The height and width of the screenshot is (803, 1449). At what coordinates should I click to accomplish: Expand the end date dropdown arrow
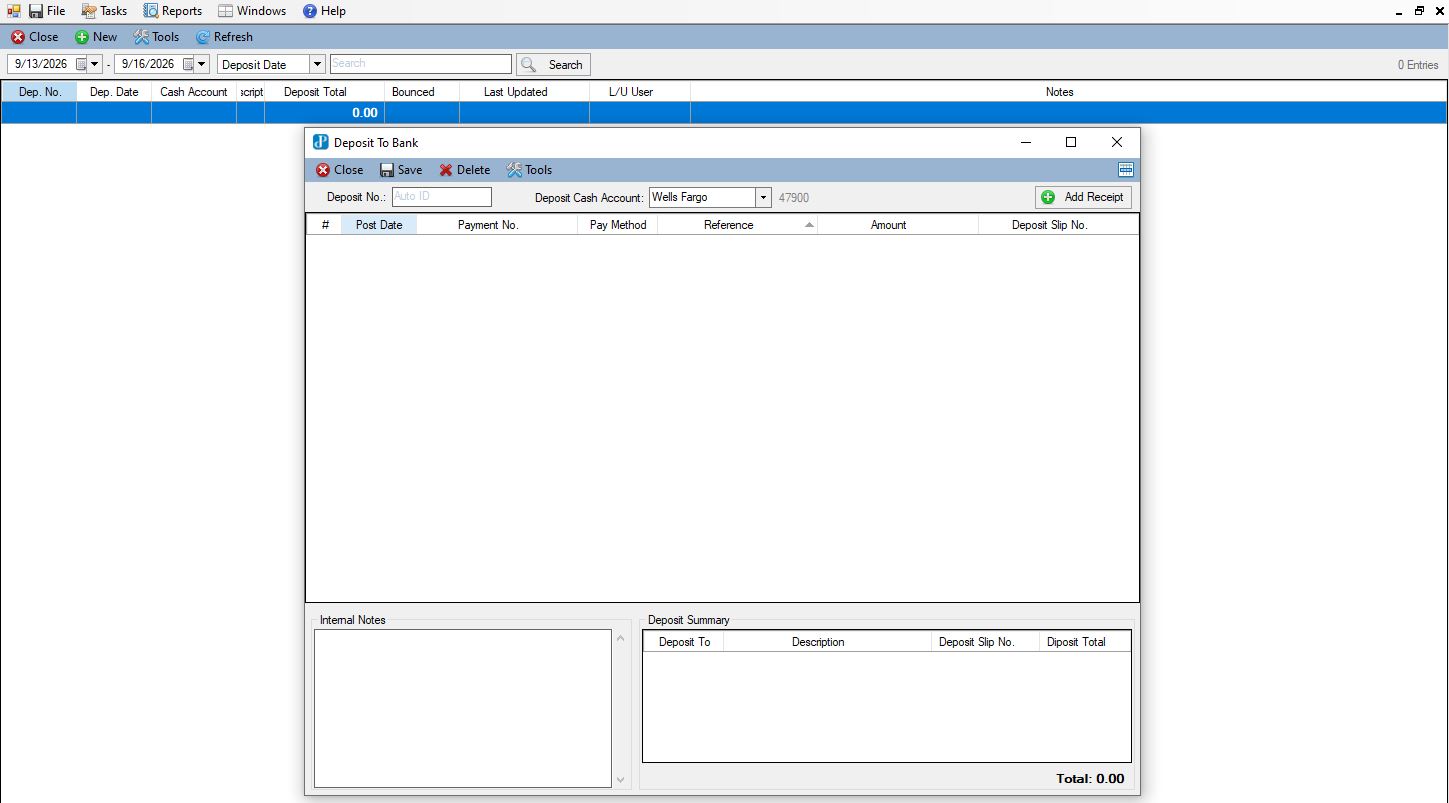tap(202, 64)
